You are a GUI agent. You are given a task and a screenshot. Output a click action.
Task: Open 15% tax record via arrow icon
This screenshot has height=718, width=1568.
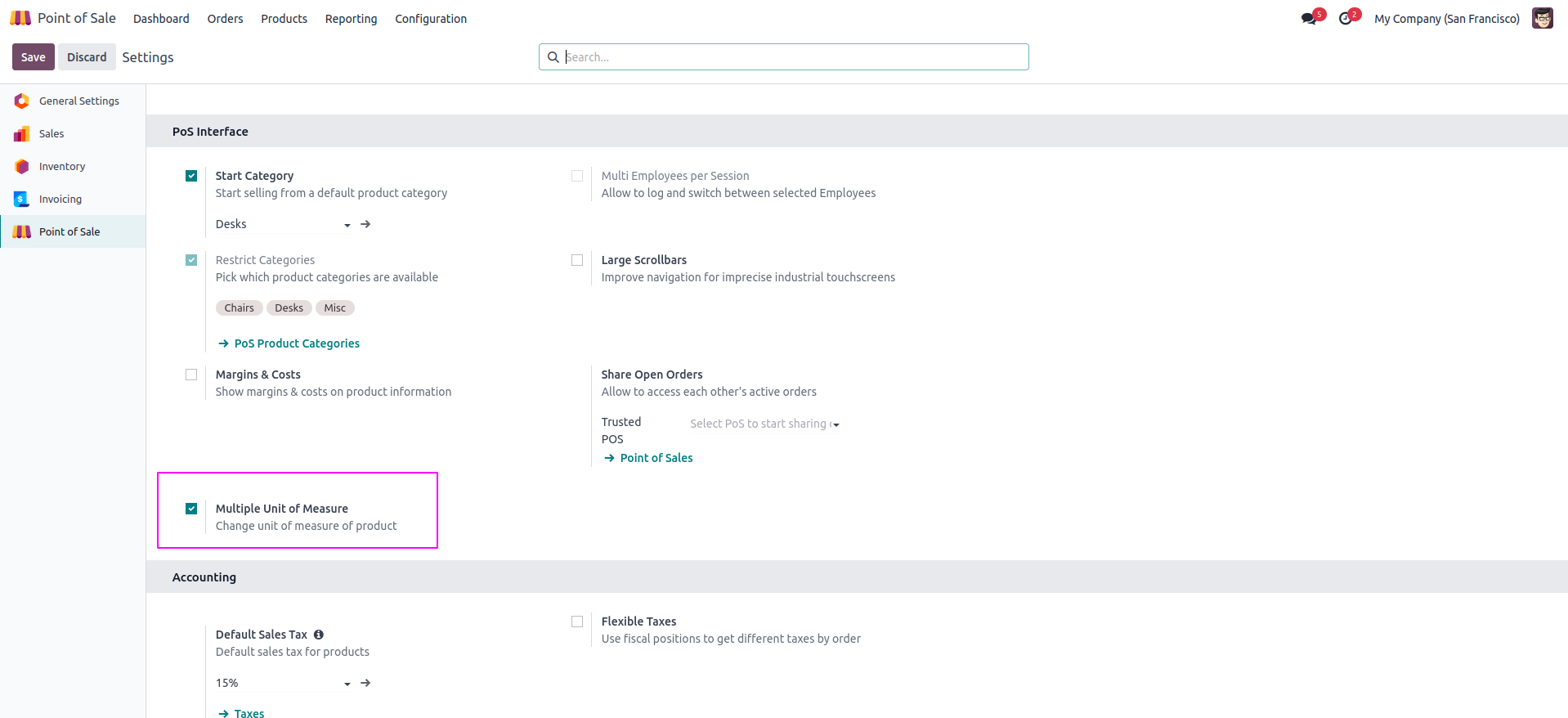365,683
